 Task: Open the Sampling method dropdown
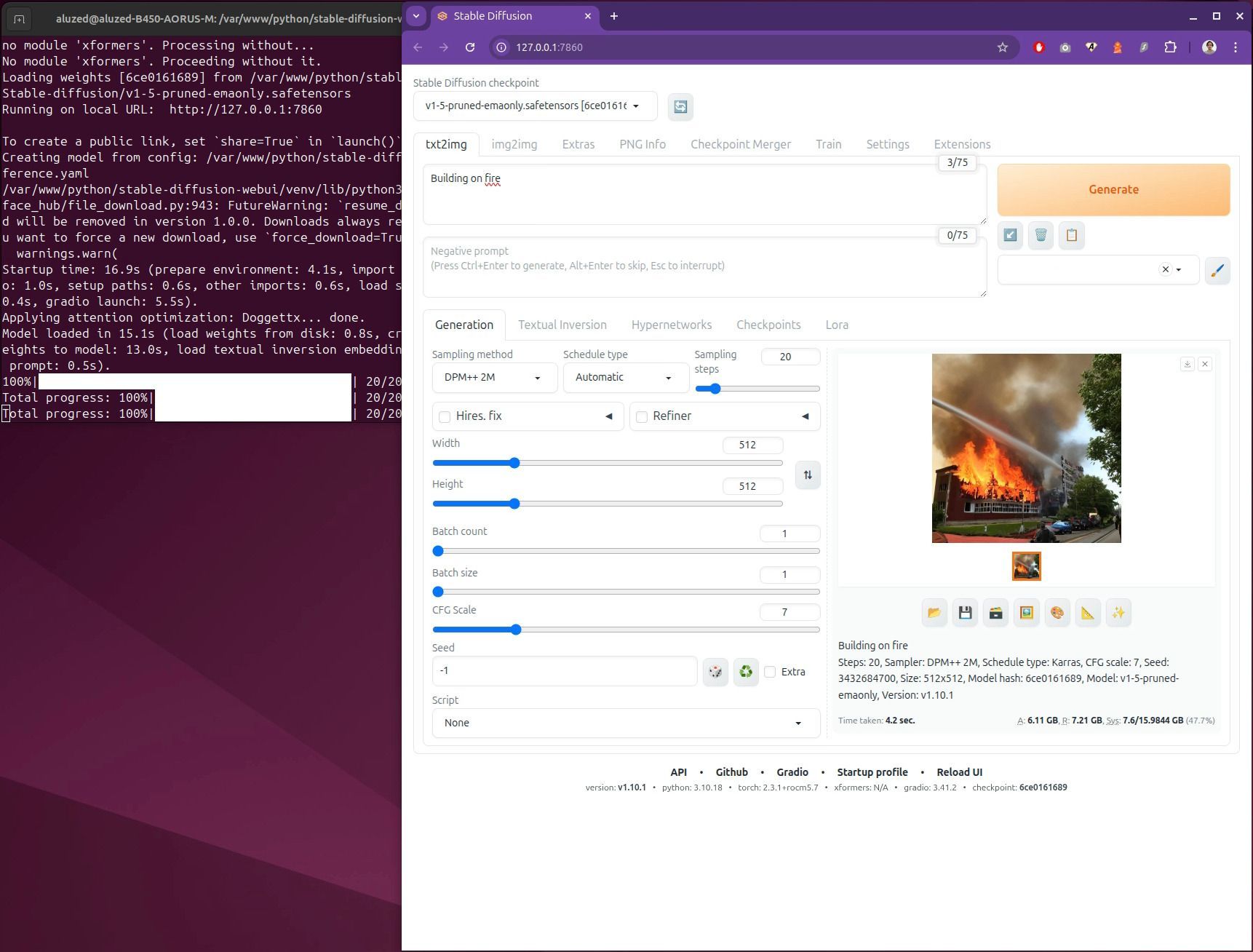494,378
